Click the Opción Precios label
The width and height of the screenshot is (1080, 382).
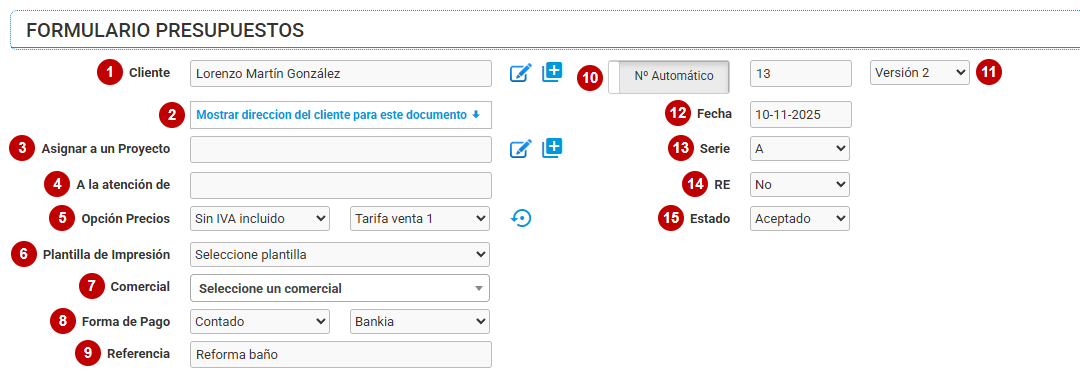pyautogui.click(x=125, y=218)
